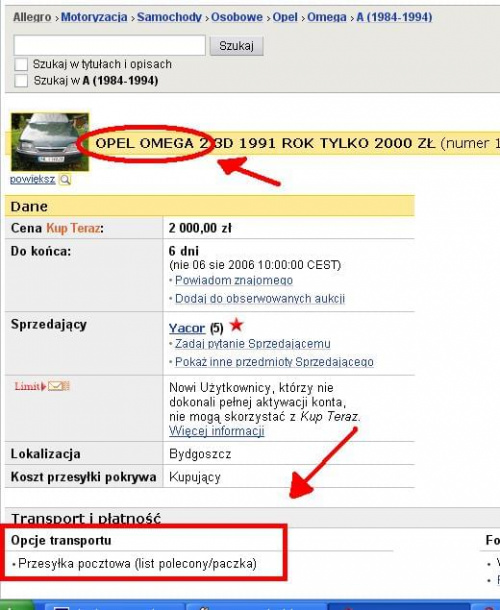Tick Szukaj w A (1984-1994) checkbox
500x610 pixels.
click(21, 81)
